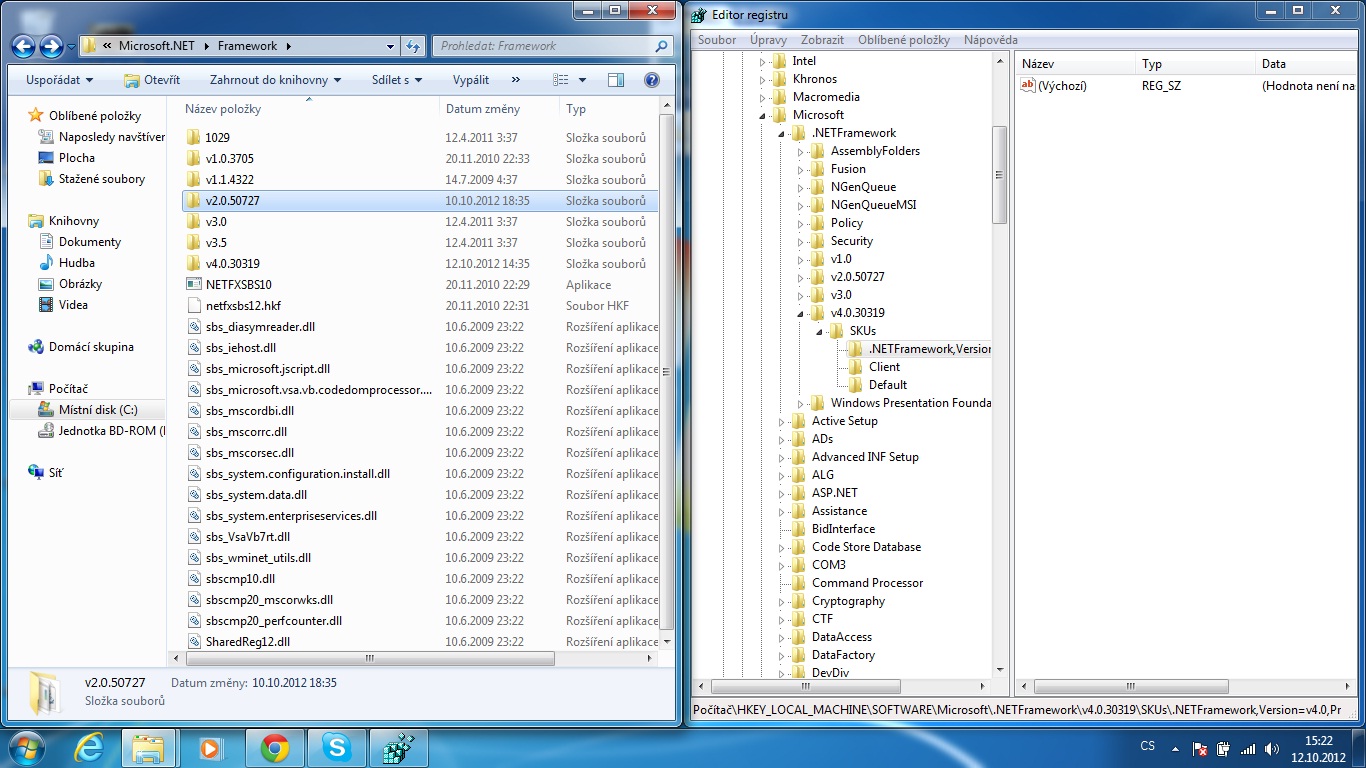Viewport: 1366px width, 768px height.
Task: Expand the AssemblyFolders registry key
Action: pos(800,151)
